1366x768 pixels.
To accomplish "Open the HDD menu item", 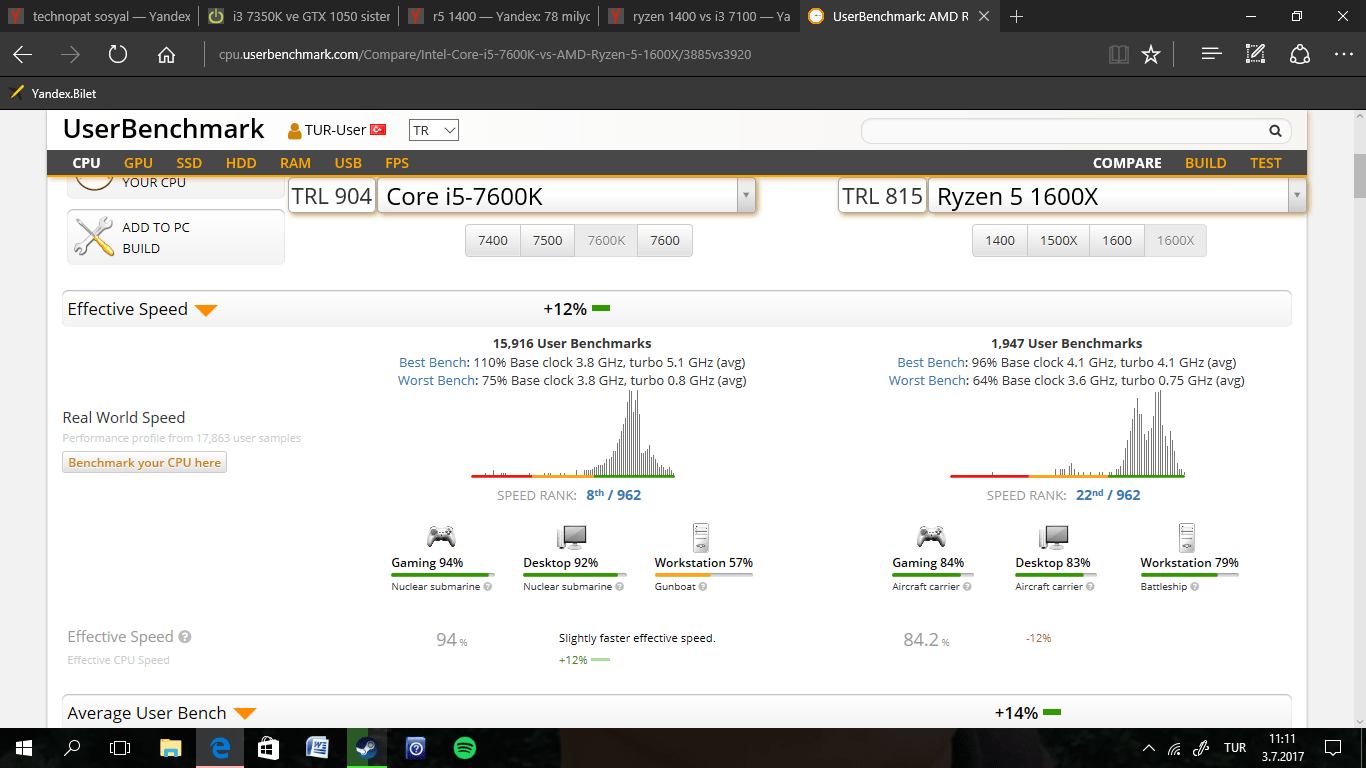I will (x=241, y=163).
